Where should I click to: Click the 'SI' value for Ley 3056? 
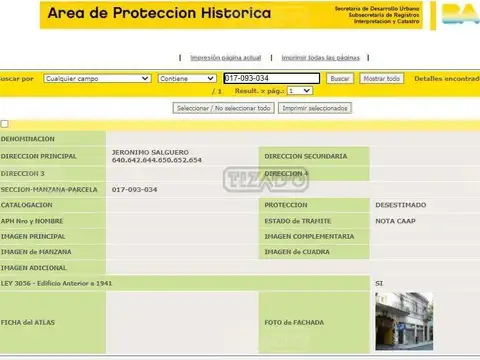379,283
